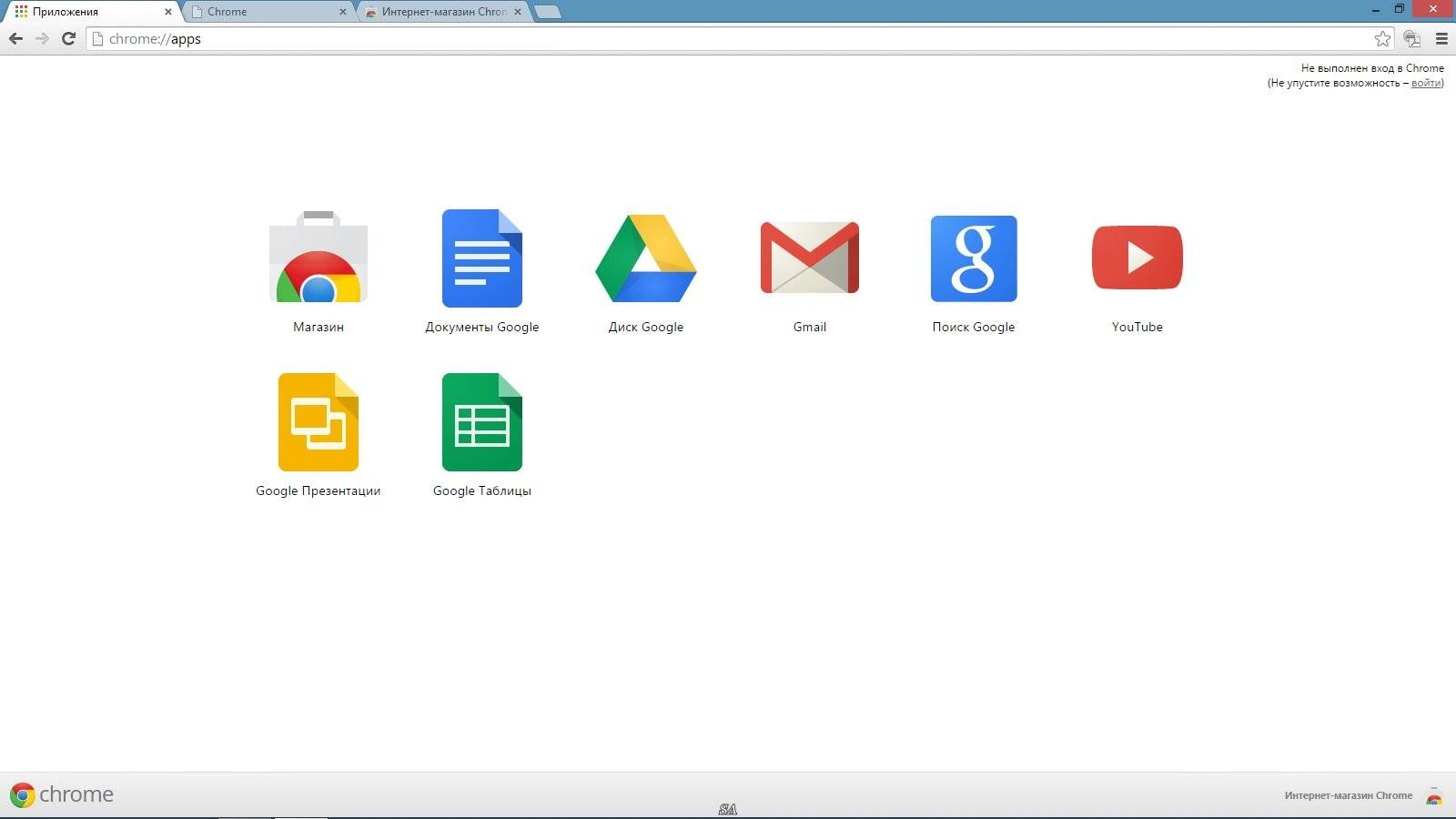Click the Web Store icon in footer
The image size is (1456, 819).
pos(1434,796)
